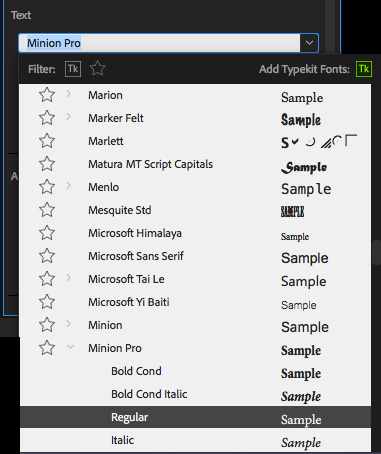Expand the Marion font family chevron
Image resolution: width=381 pixels, height=454 pixels.
tap(68, 94)
